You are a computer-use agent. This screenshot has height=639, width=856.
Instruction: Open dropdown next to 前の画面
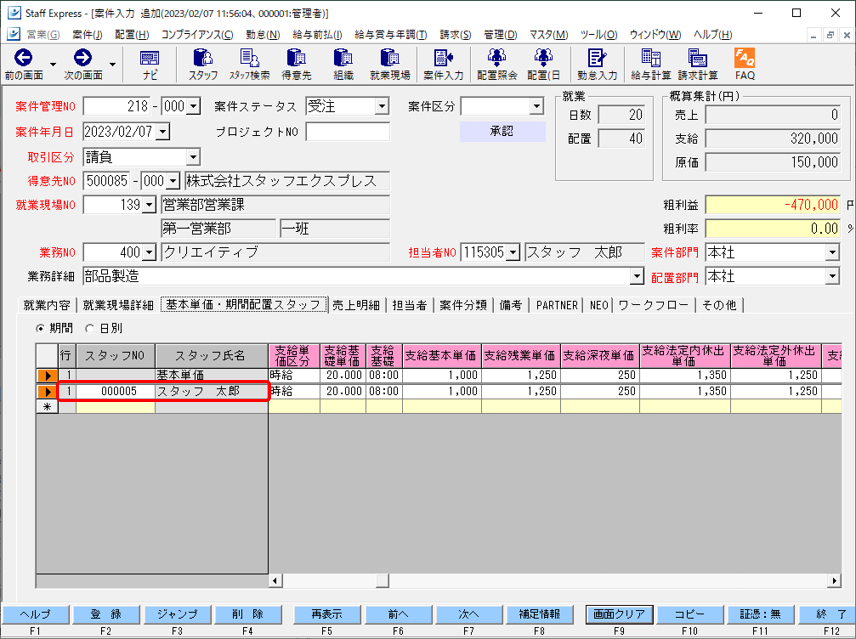(x=53, y=64)
